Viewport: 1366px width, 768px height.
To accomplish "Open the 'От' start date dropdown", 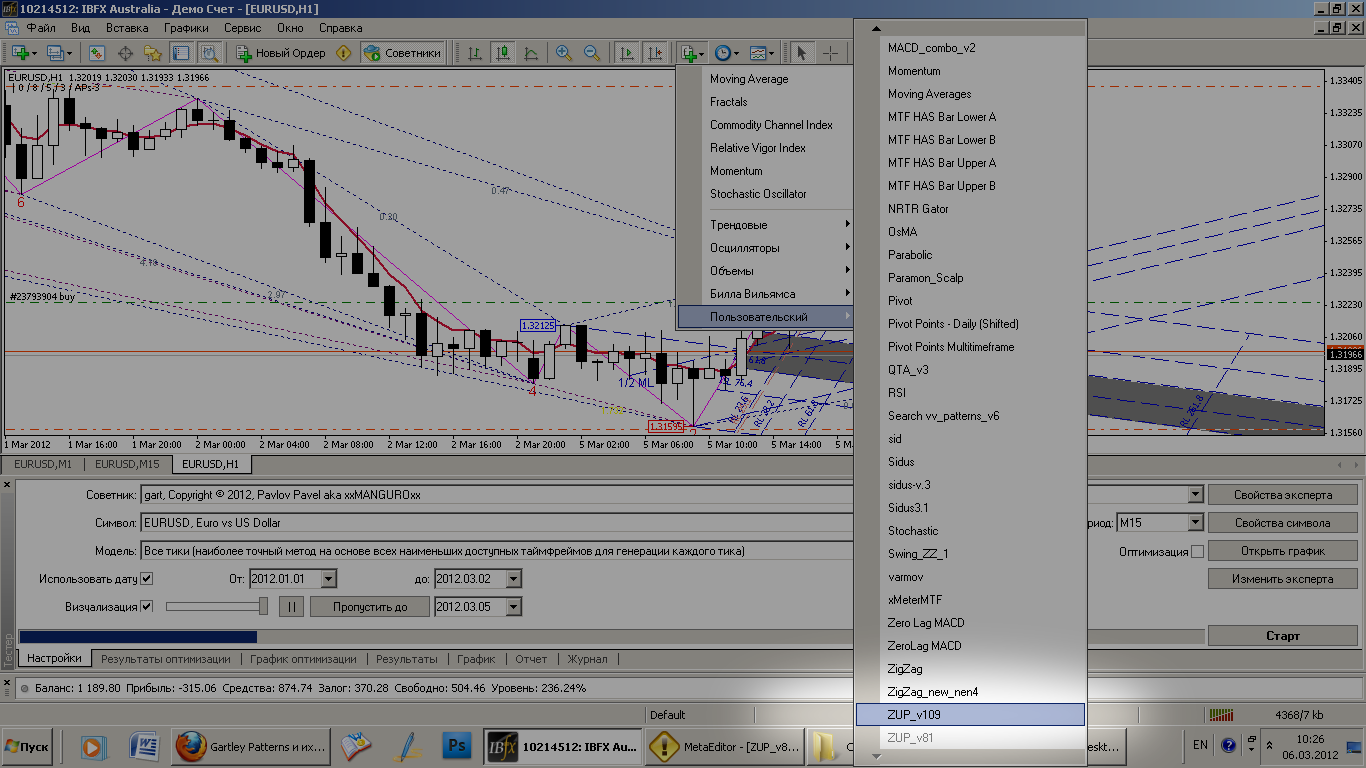I will (x=328, y=579).
